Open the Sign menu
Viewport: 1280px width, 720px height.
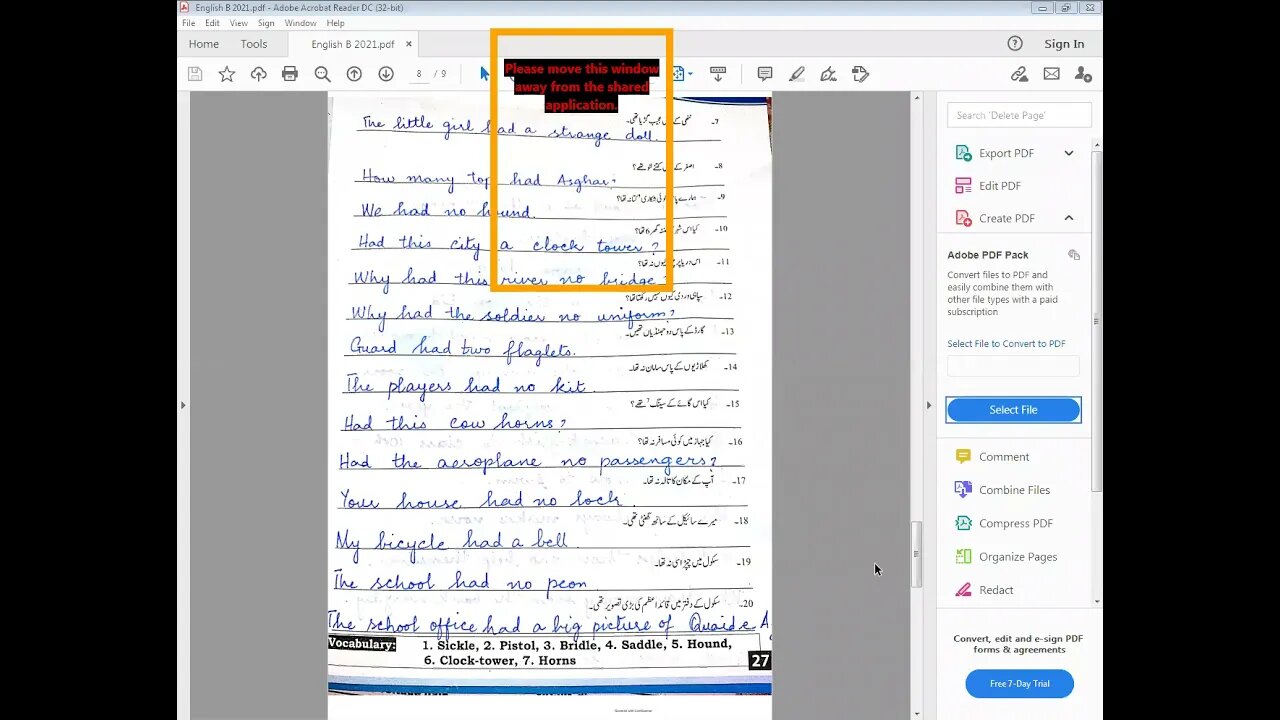(x=266, y=23)
